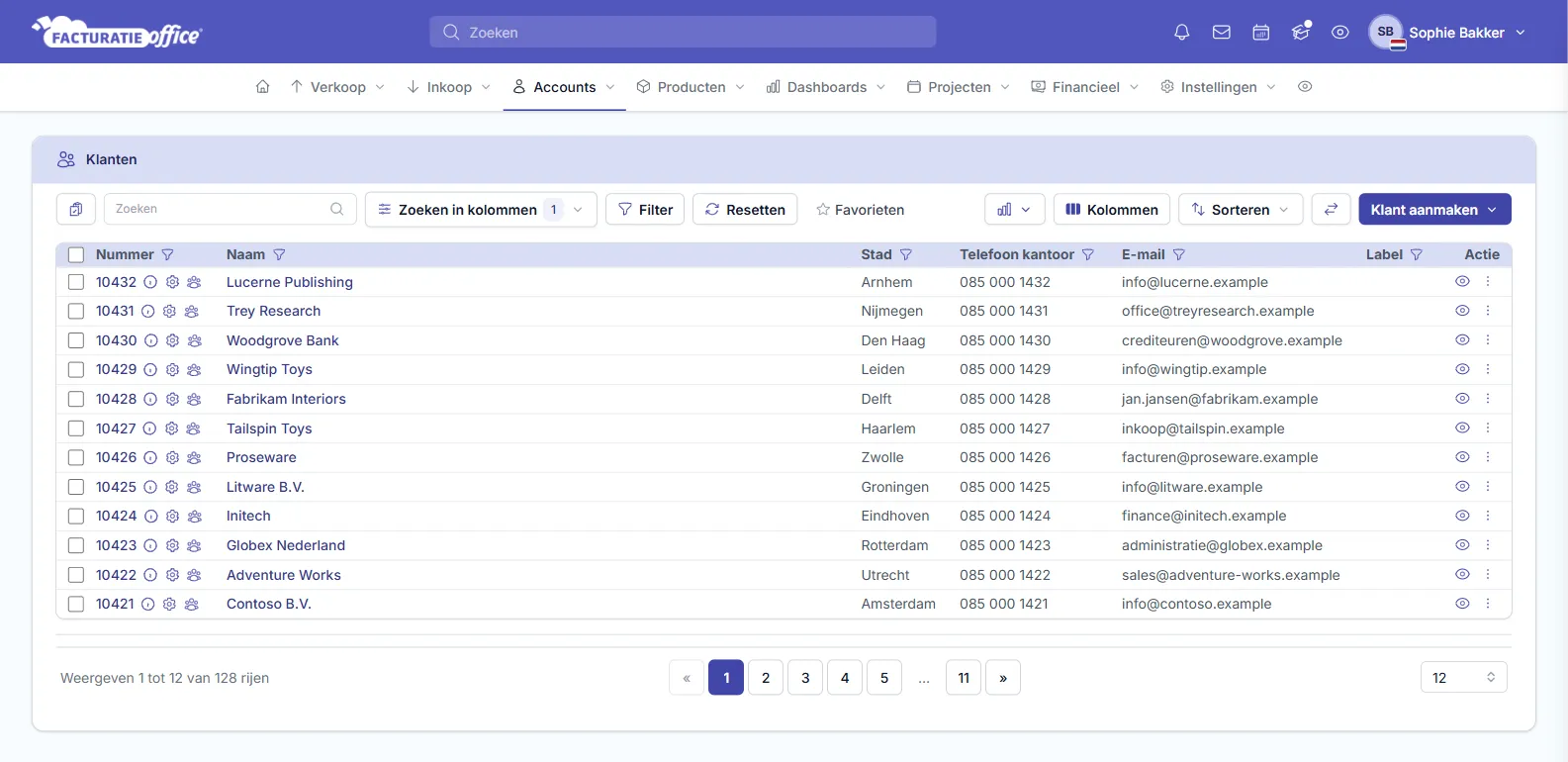Tick the checkbox for Woodgrove Bank row

[76, 340]
